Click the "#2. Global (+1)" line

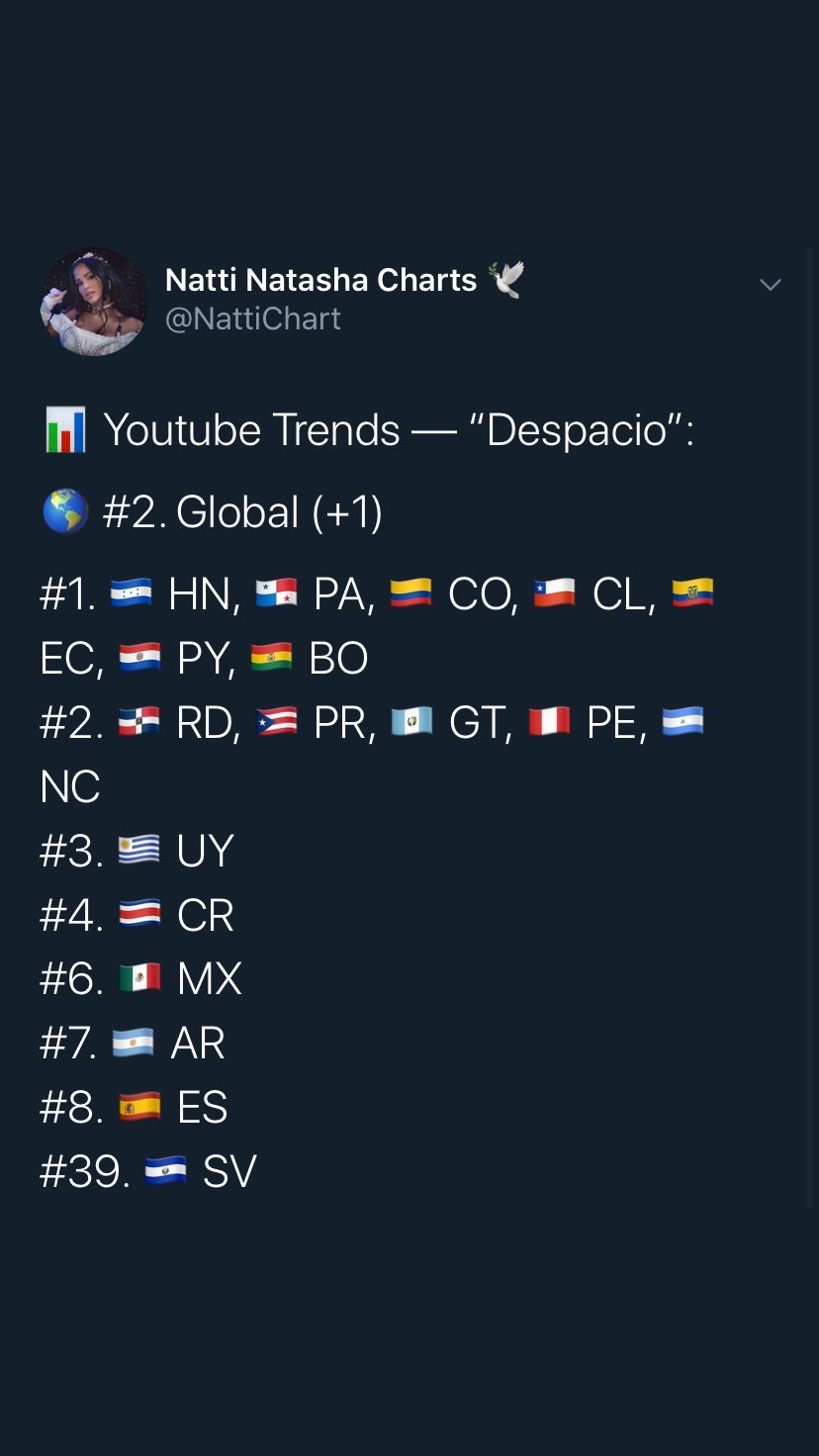(242, 512)
